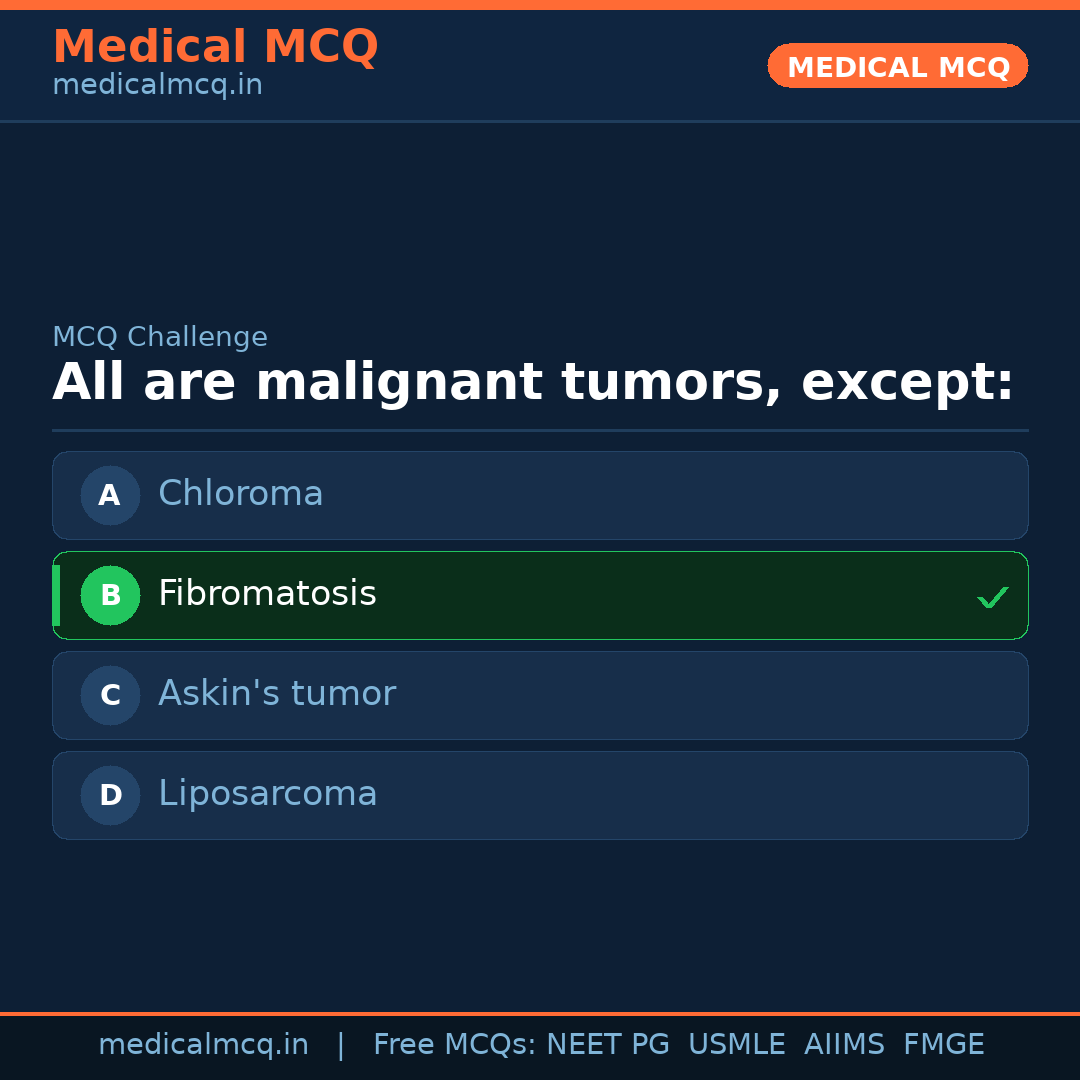Click the AIIMS footer label
The height and width of the screenshot is (1080, 1080).
click(844, 1045)
